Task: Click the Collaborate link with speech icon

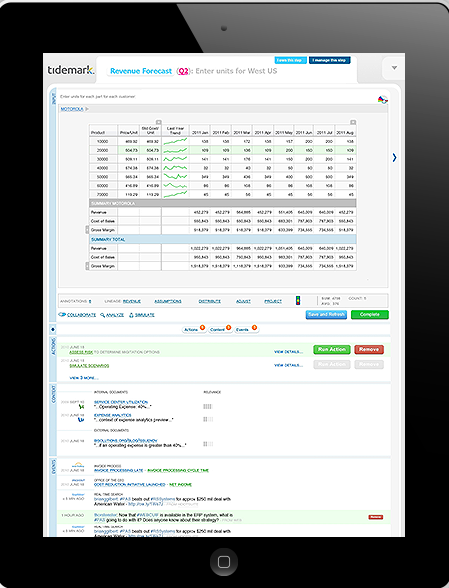Action: pyautogui.click(x=77, y=315)
